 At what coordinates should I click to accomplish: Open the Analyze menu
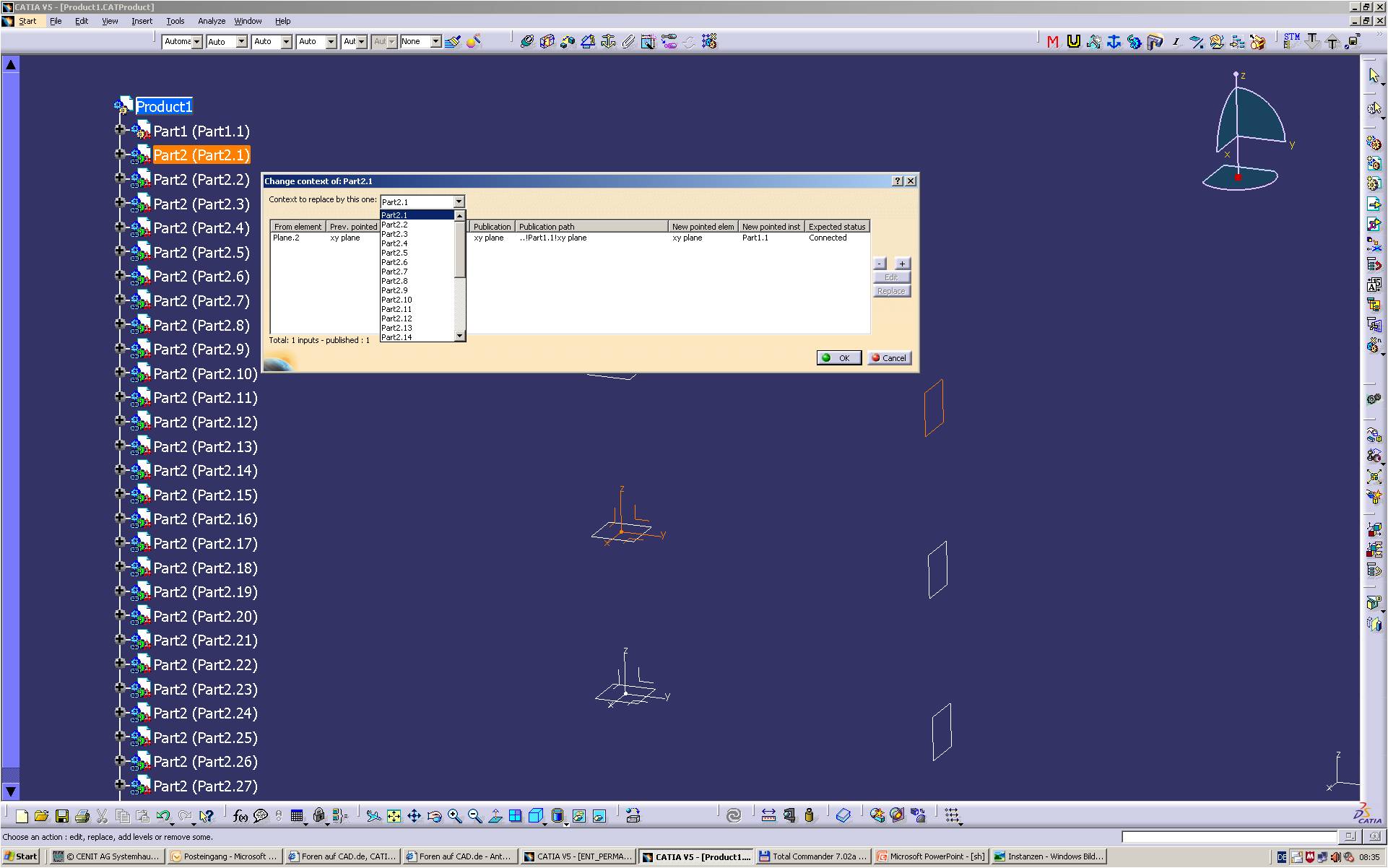coord(212,21)
